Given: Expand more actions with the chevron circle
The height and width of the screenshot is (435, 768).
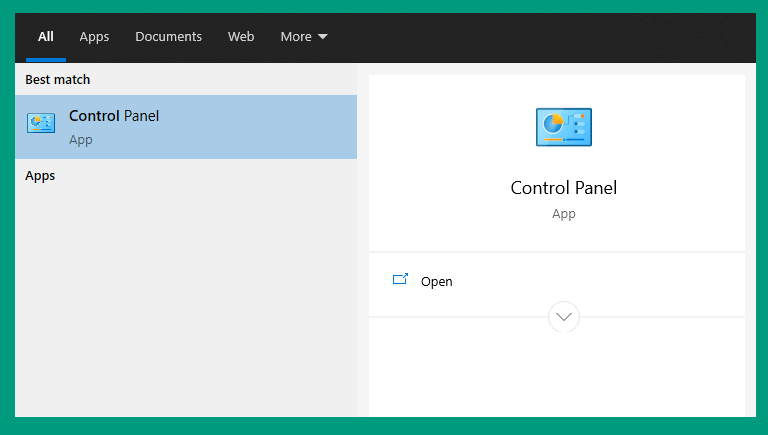Looking at the screenshot, I should point(564,317).
